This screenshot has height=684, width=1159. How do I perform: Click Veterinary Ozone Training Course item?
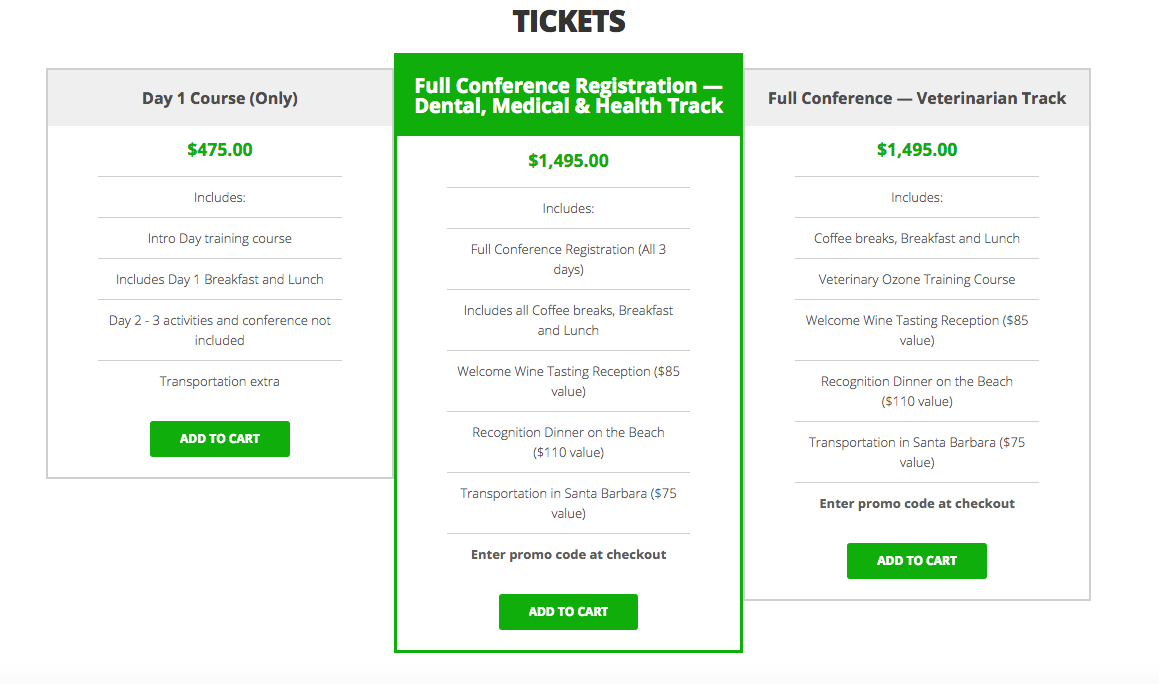[x=917, y=280]
